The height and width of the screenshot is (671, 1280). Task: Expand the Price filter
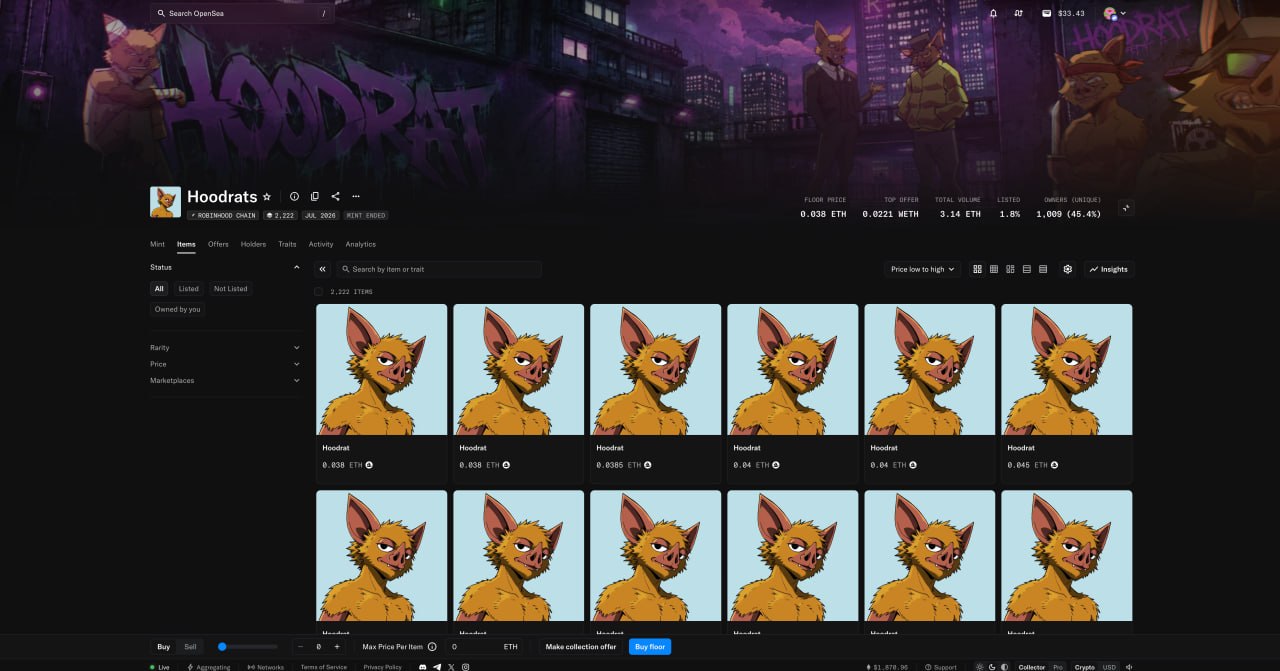coord(226,364)
